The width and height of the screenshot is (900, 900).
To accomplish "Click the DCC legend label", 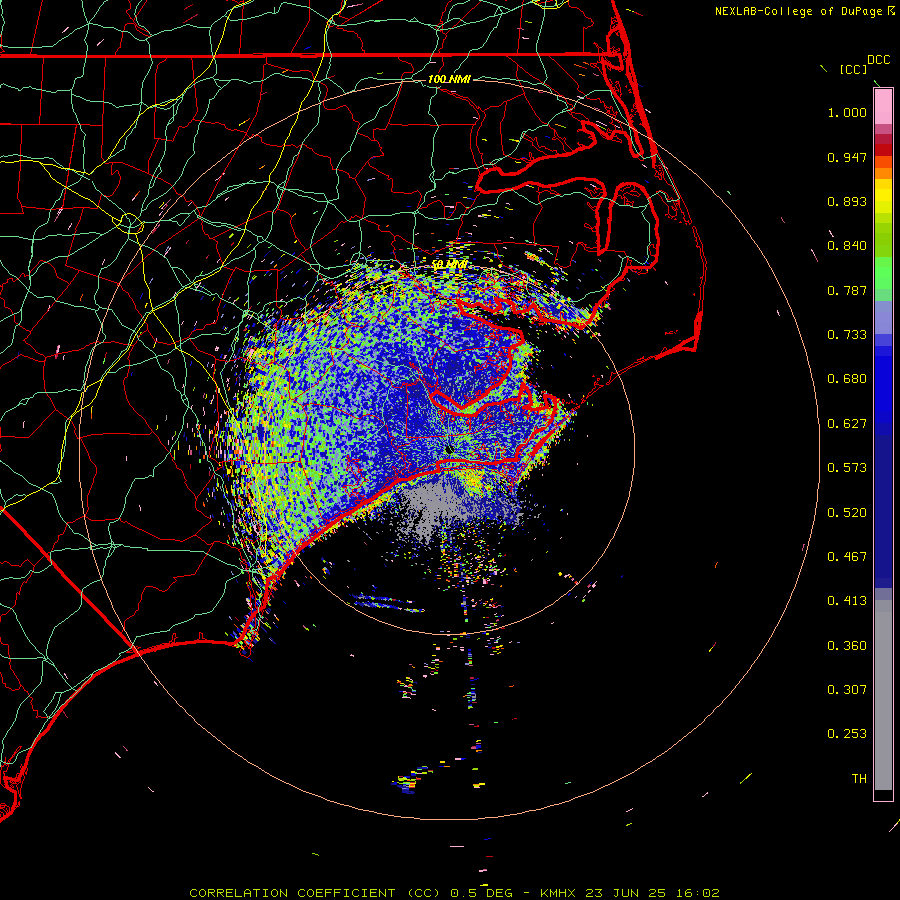I will (879, 60).
